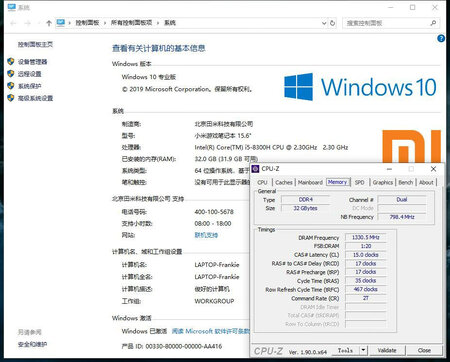Click the CPU-Z title bar app icon

pos(255,169)
